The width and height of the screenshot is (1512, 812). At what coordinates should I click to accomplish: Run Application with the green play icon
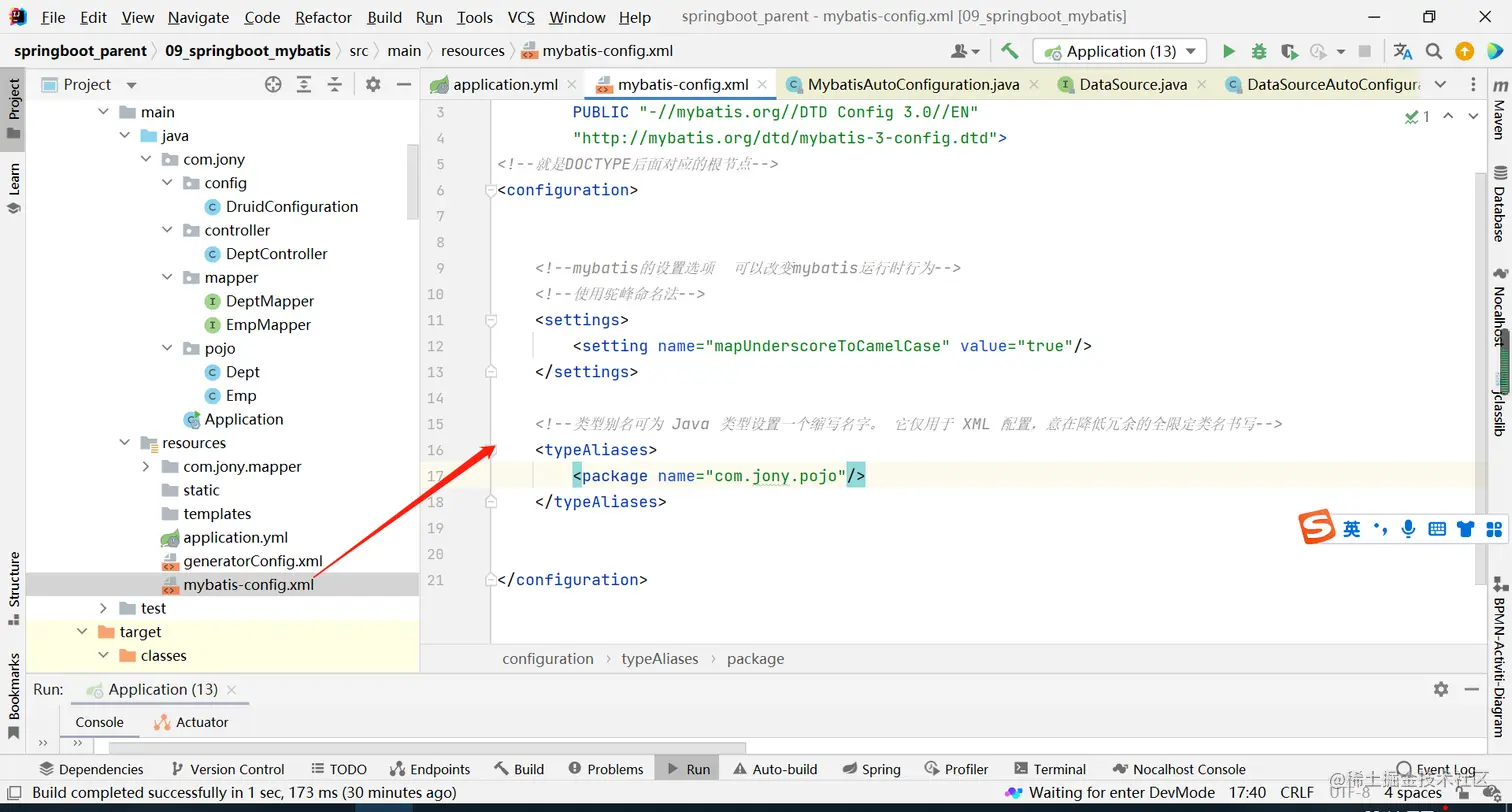[x=1229, y=51]
